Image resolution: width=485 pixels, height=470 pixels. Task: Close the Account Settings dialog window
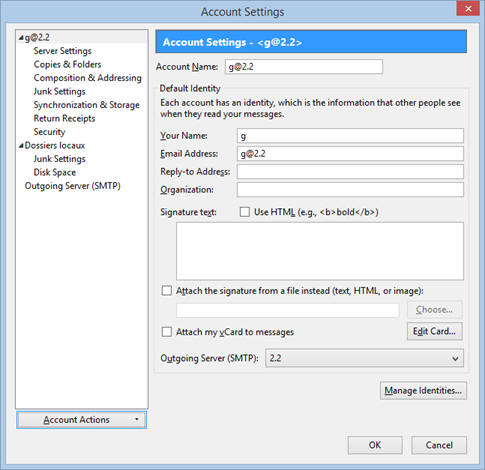coord(468,9)
